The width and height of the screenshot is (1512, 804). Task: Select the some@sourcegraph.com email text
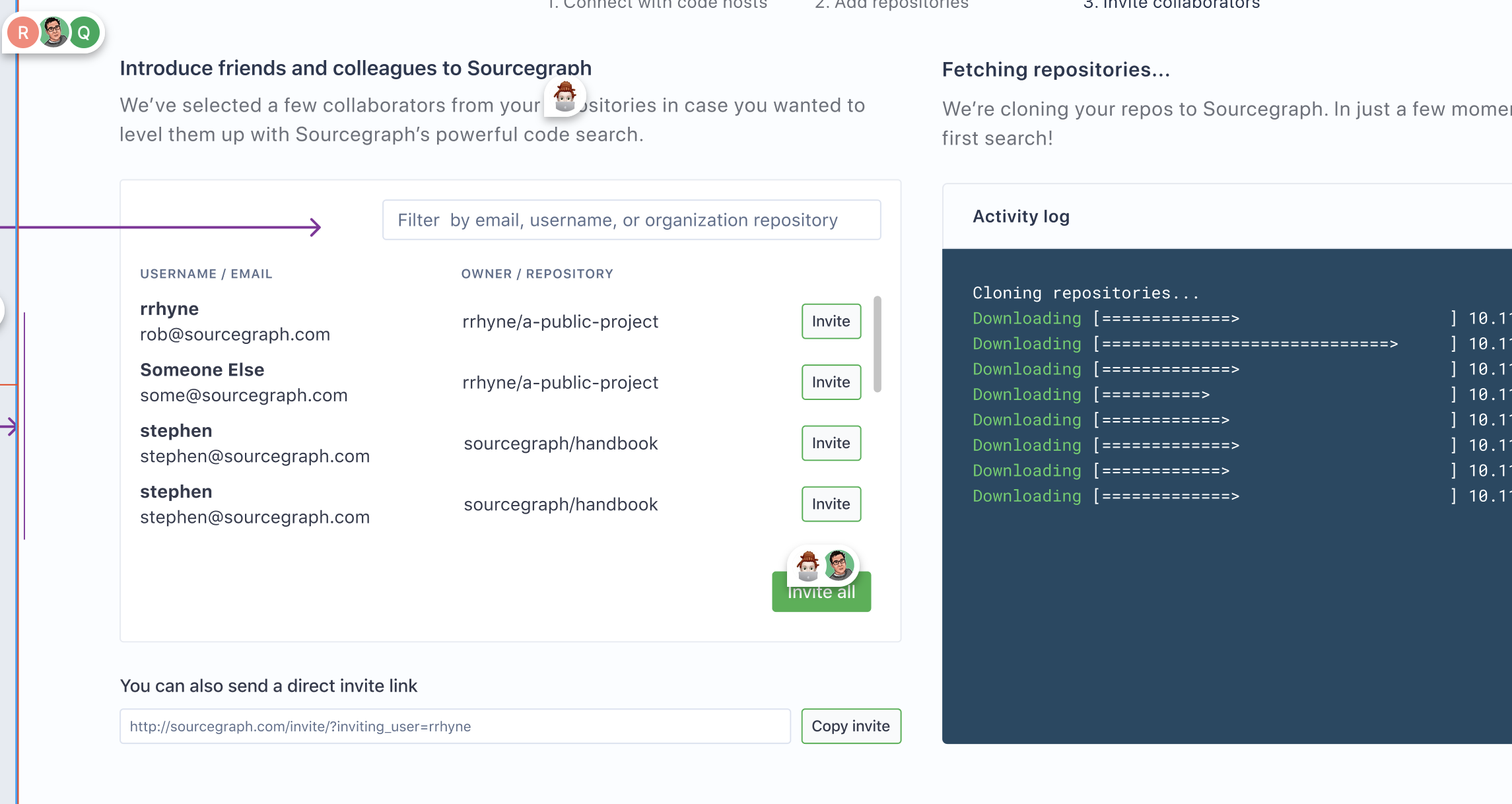(x=244, y=395)
